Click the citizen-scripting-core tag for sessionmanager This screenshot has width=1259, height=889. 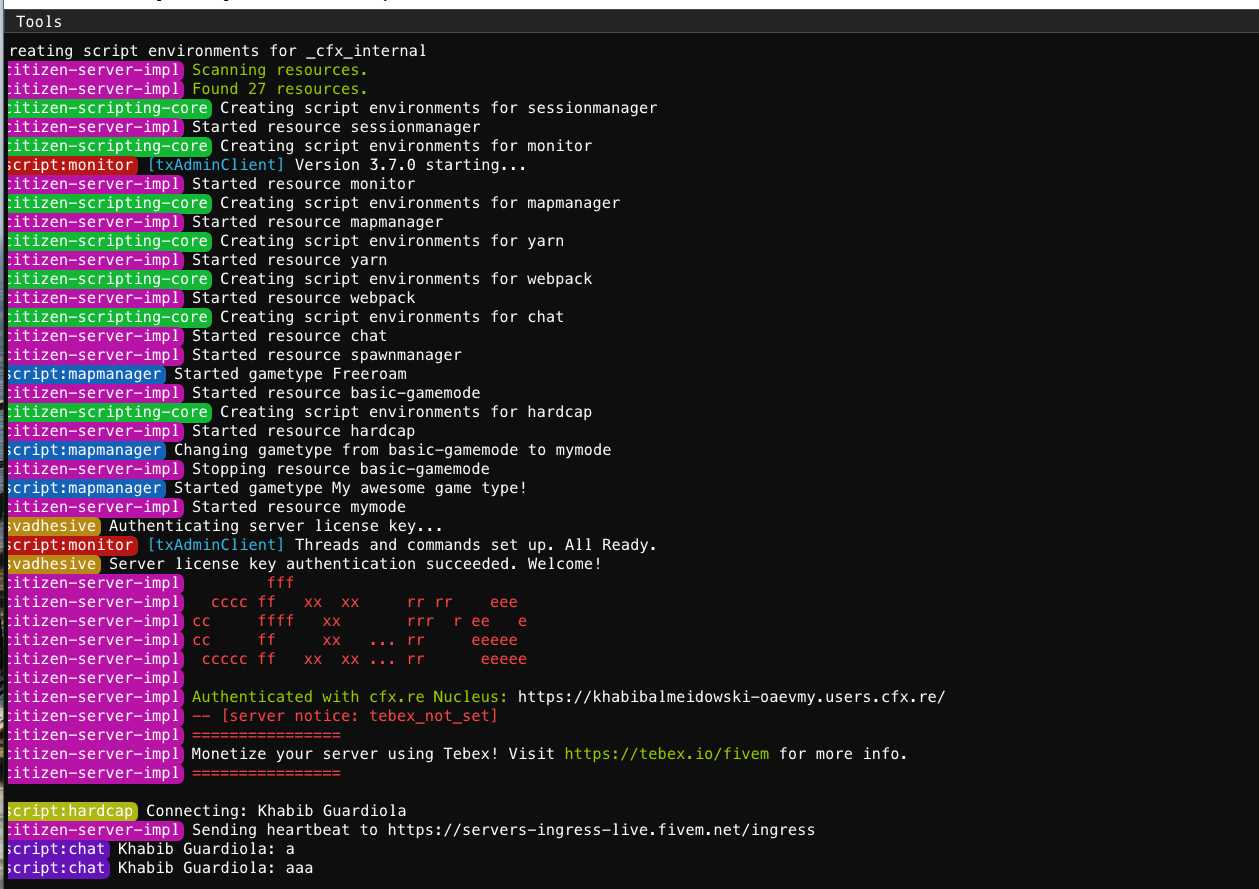coord(108,108)
